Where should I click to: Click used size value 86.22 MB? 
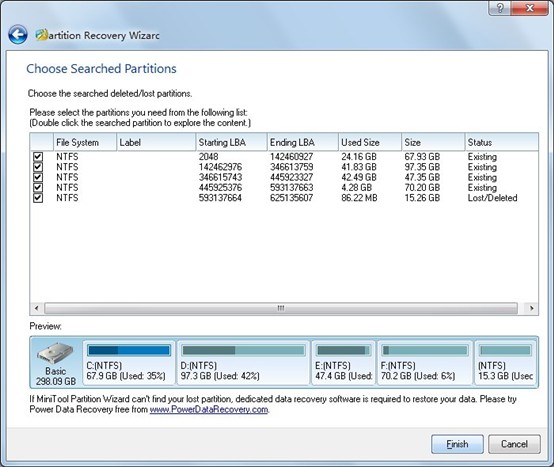359,197
